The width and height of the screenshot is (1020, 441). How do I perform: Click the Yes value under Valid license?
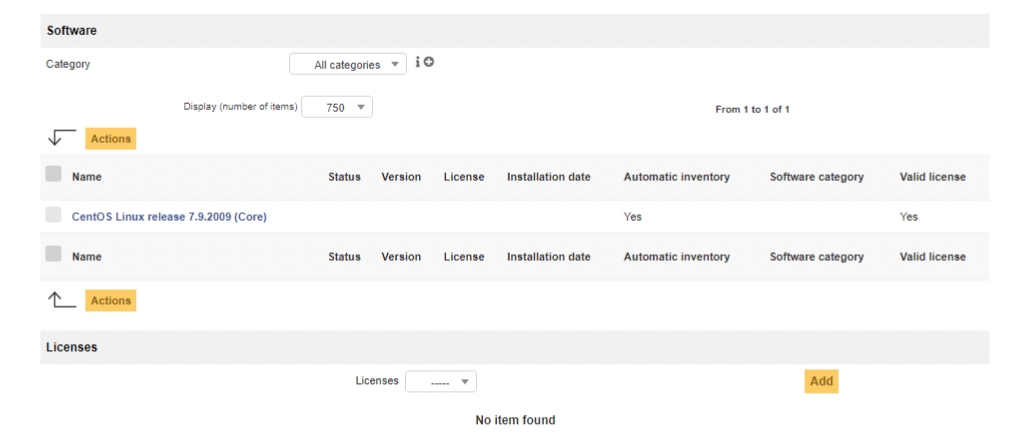tap(909, 217)
